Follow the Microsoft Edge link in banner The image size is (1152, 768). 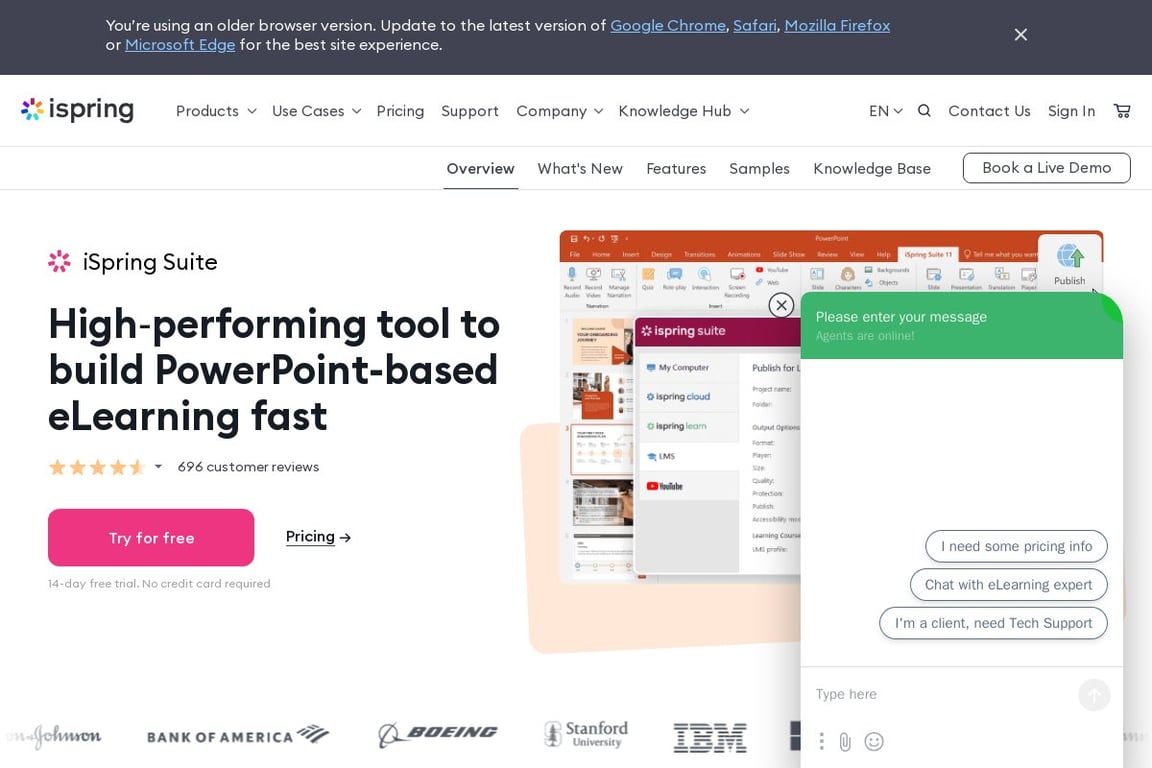tap(180, 44)
